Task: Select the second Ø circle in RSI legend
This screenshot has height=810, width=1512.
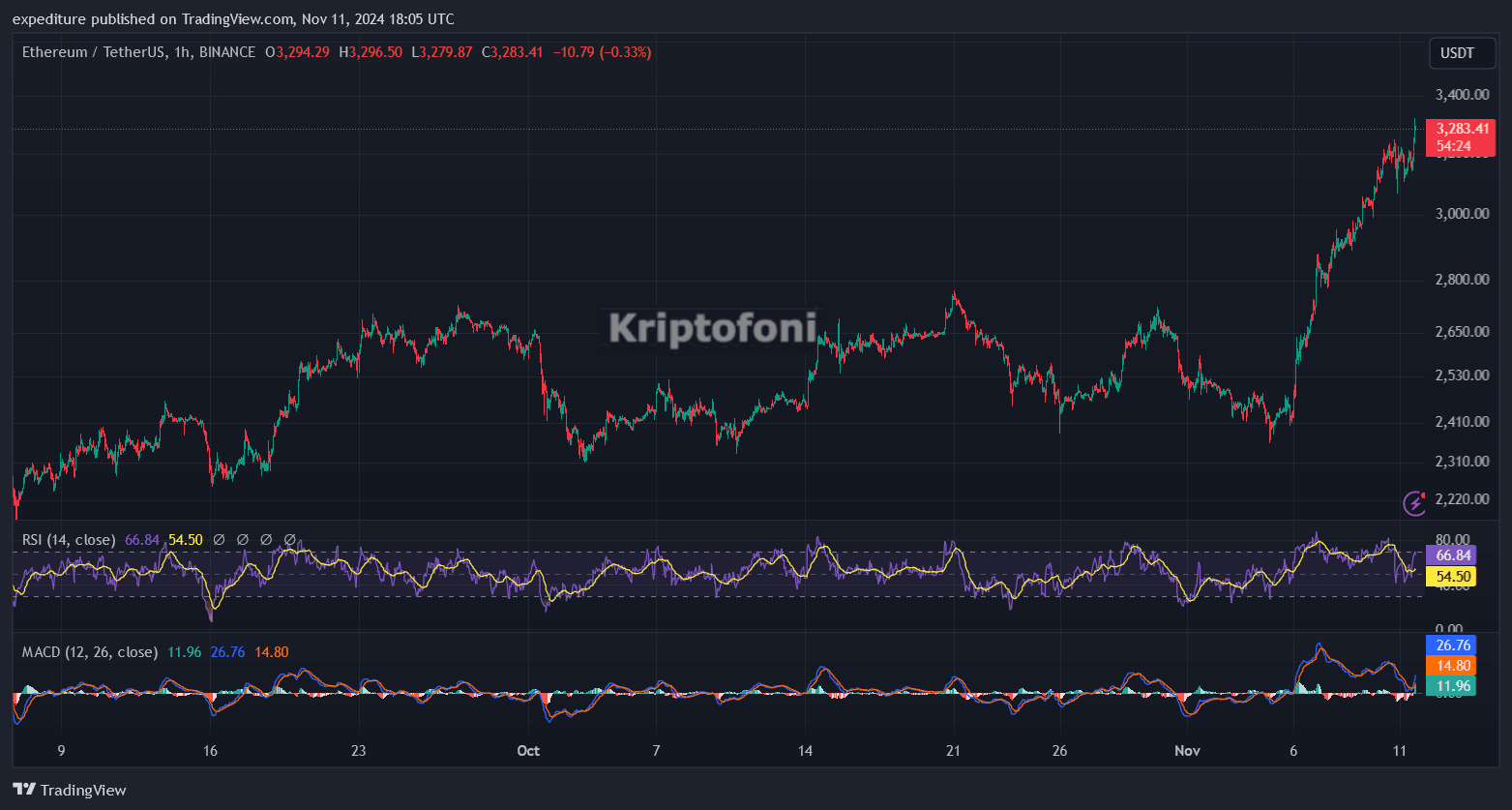Action: pos(243,540)
